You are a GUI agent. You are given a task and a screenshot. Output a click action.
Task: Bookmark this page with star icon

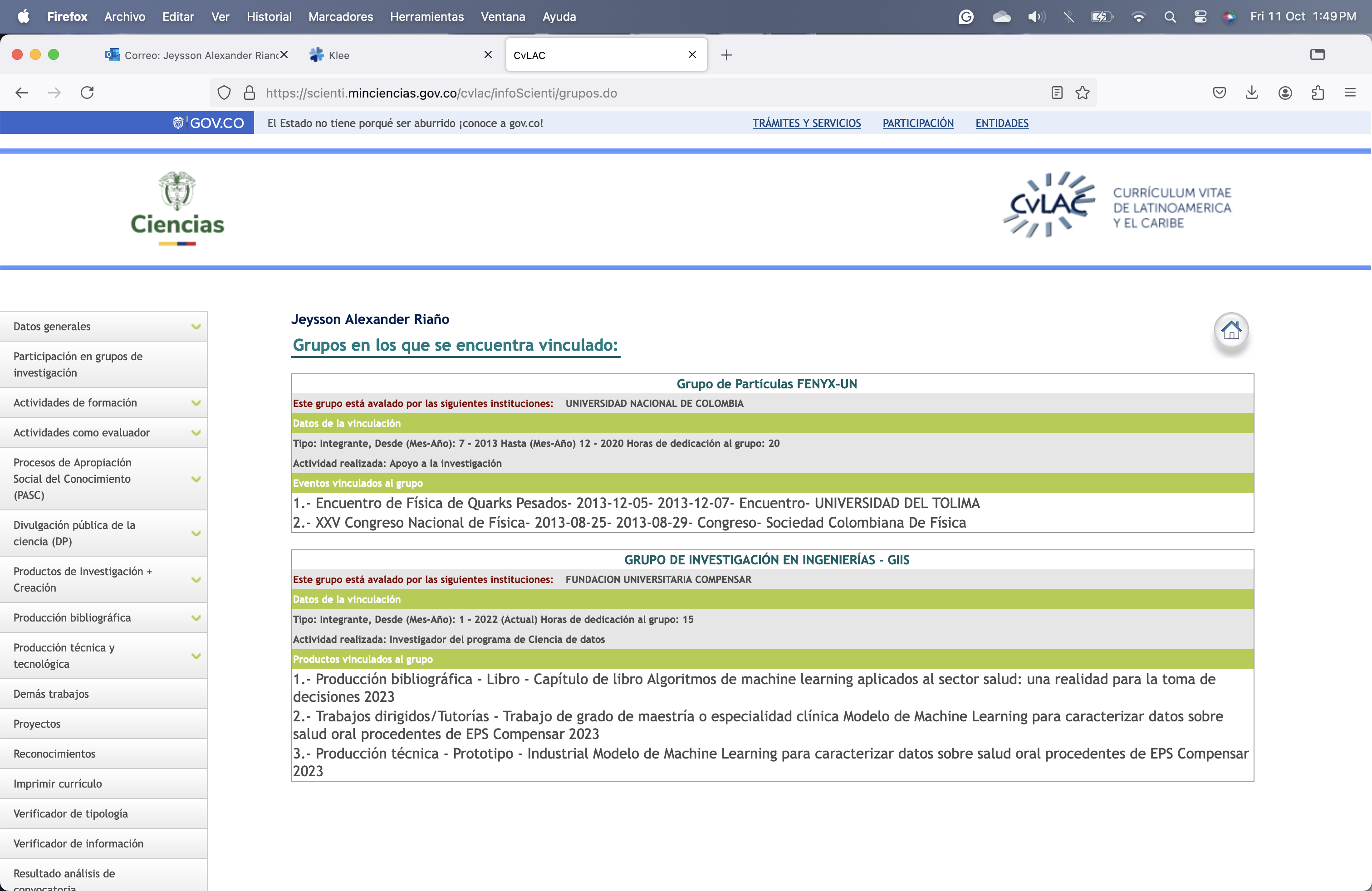[1082, 93]
